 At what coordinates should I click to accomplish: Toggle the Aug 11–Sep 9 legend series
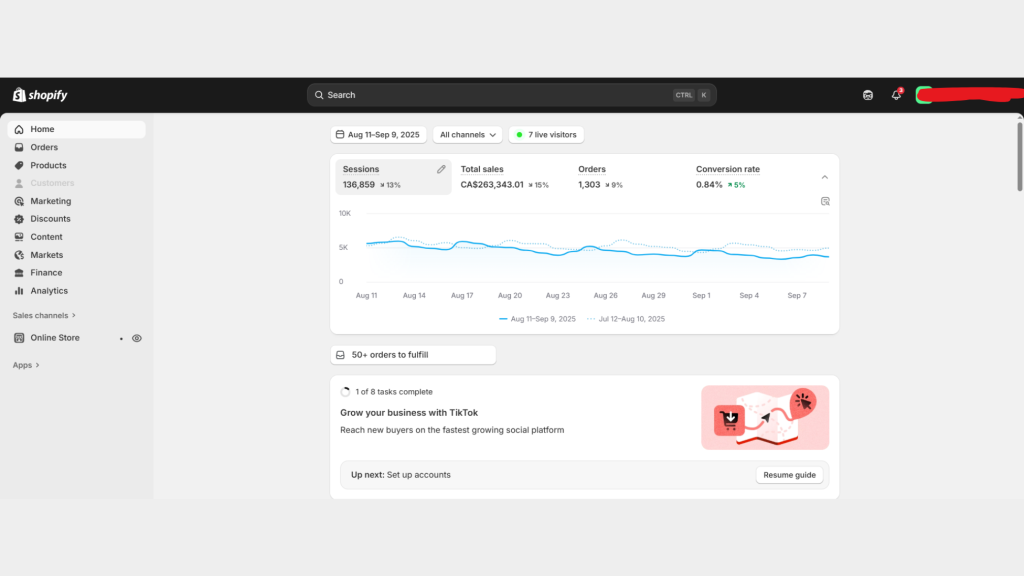click(x=537, y=319)
